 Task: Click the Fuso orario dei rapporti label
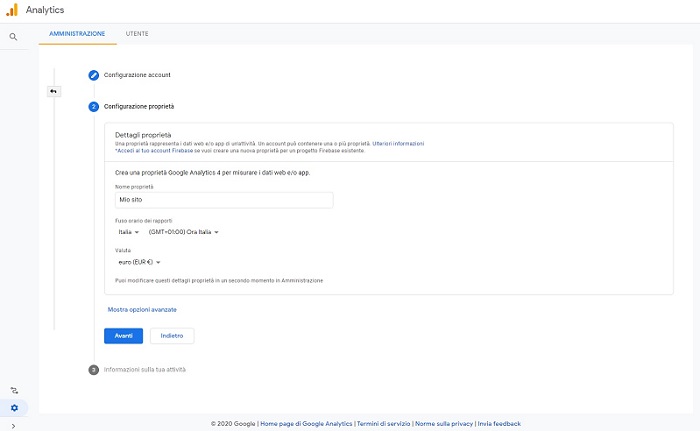pos(143,221)
